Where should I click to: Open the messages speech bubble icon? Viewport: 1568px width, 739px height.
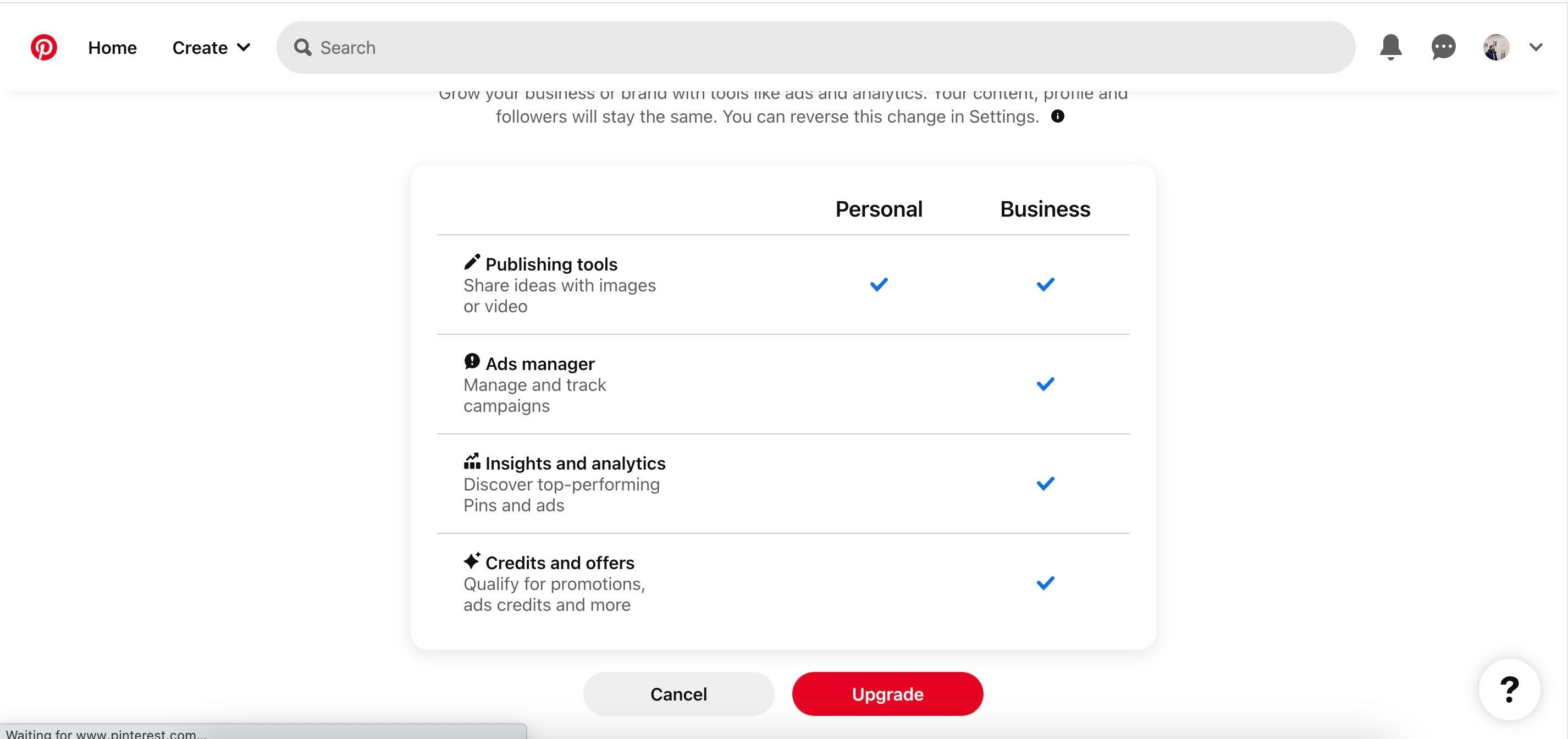point(1443,47)
